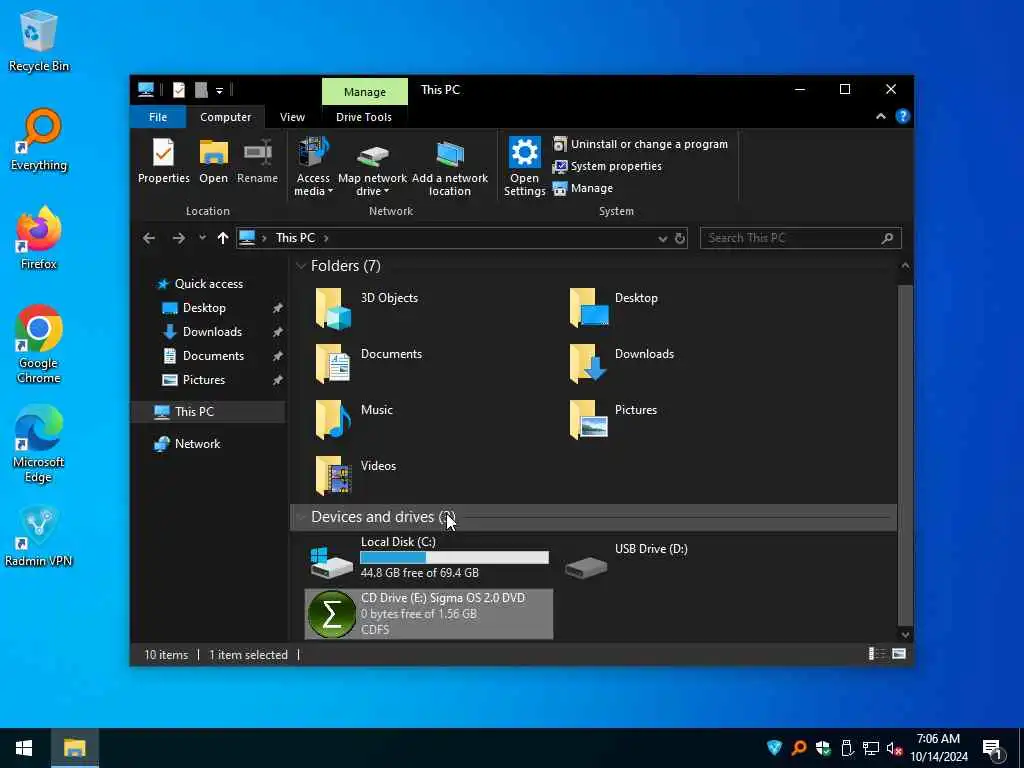Select Quick access in navigation pane
Image resolution: width=1024 pixels, height=768 pixels.
coord(208,283)
